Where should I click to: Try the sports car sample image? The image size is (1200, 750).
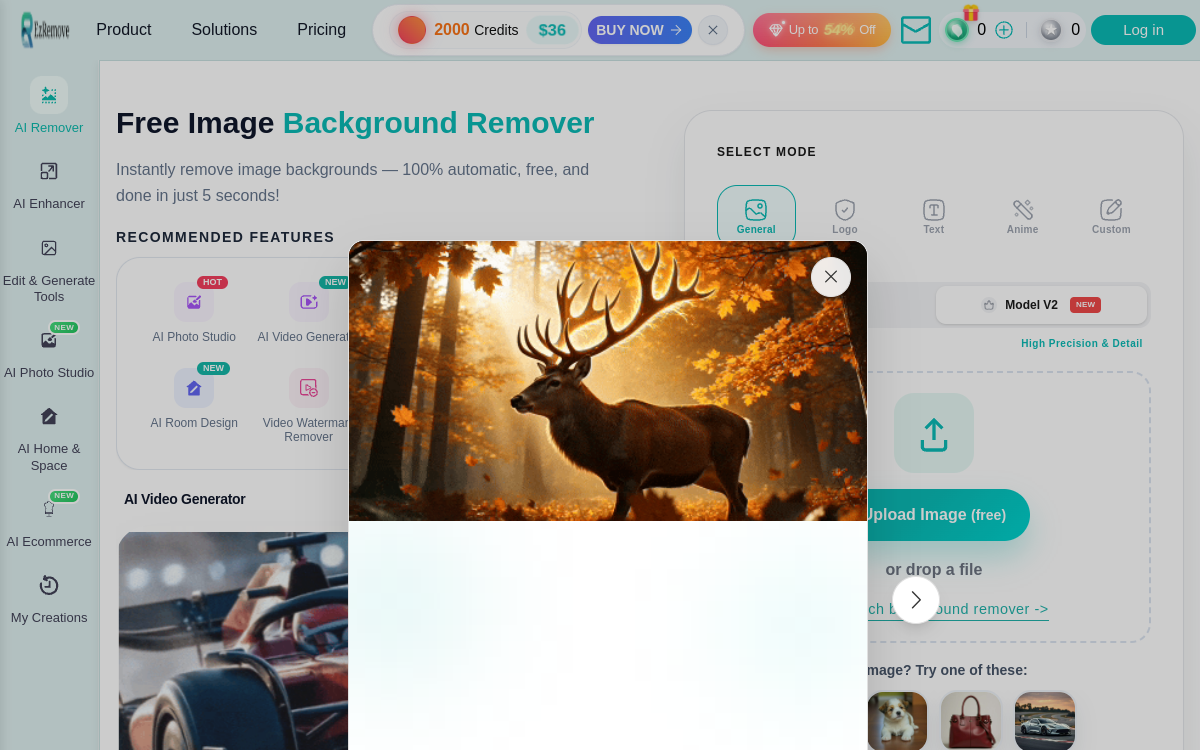coord(1045,720)
